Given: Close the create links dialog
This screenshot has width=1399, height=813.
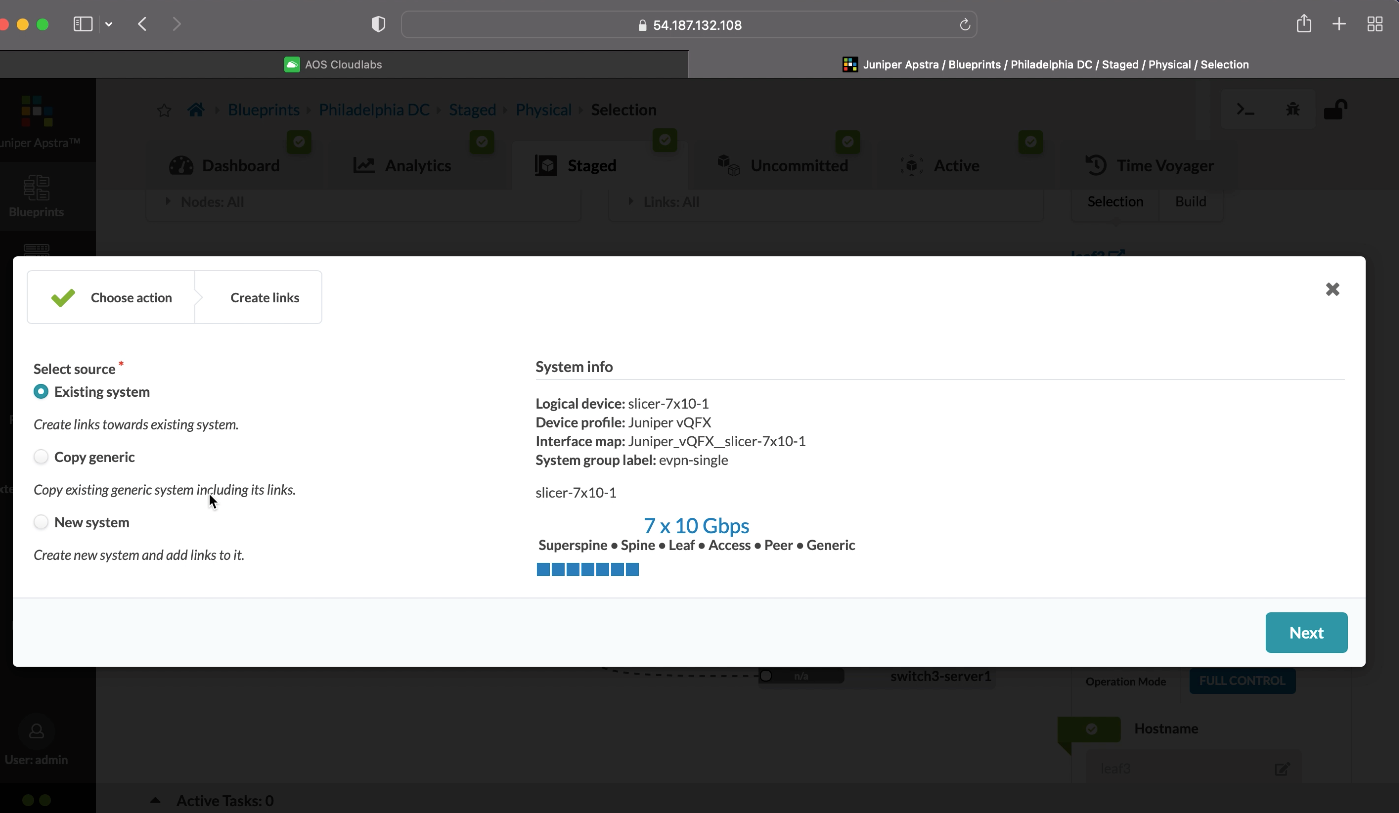Looking at the screenshot, I should tap(1332, 289).
